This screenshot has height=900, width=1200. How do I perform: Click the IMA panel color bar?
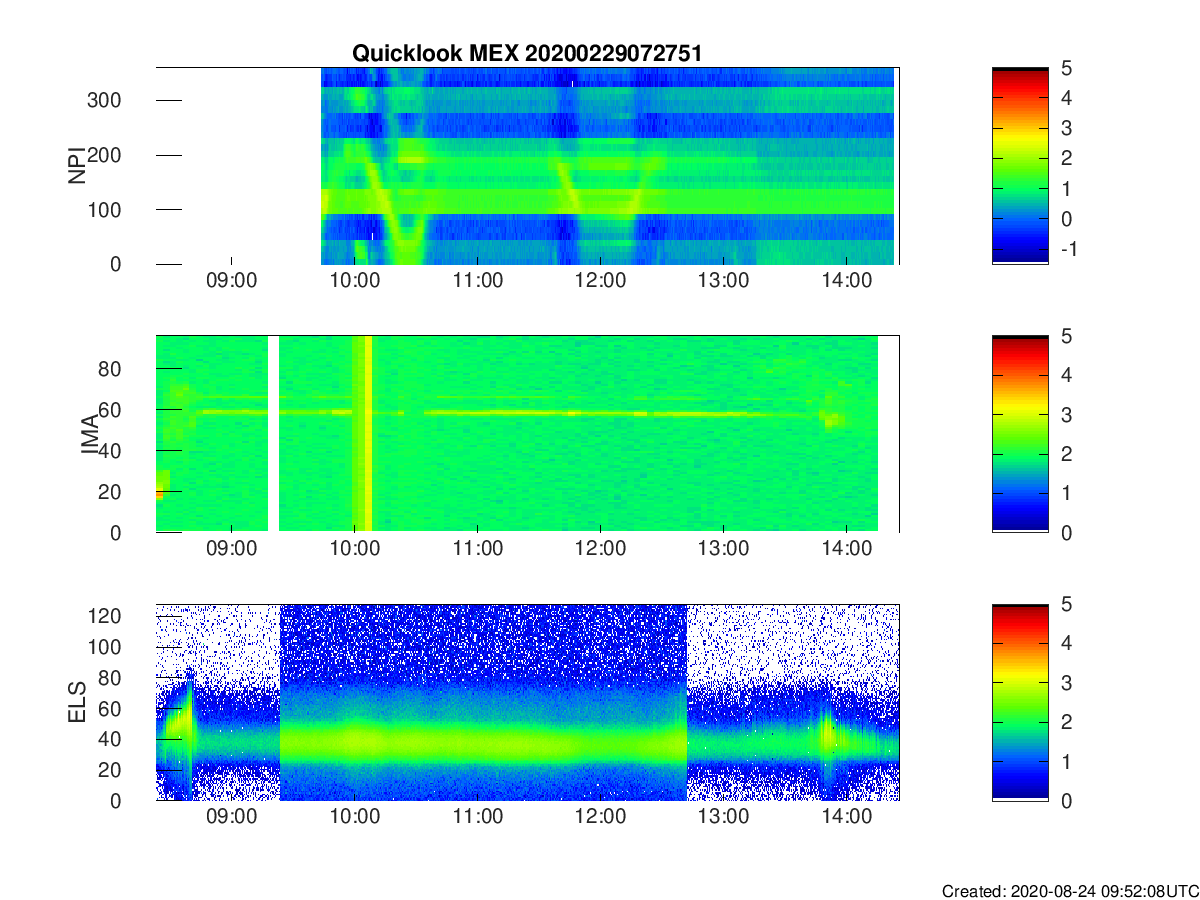1020,434
